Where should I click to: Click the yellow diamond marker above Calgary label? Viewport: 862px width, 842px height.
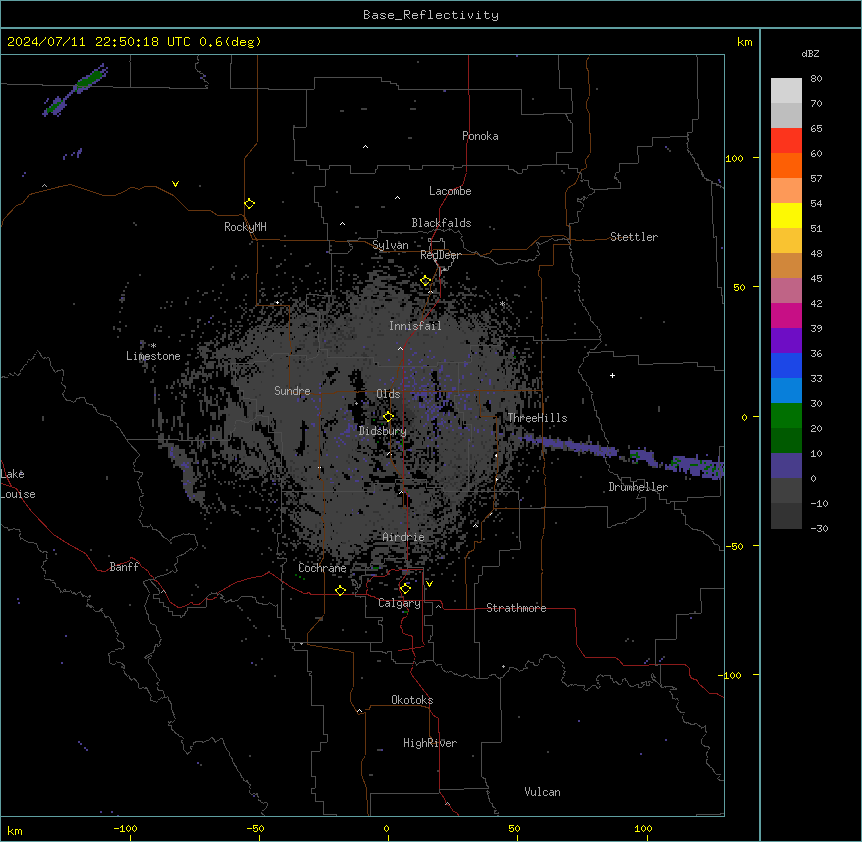pyautogui.click(x=405, y=589)
